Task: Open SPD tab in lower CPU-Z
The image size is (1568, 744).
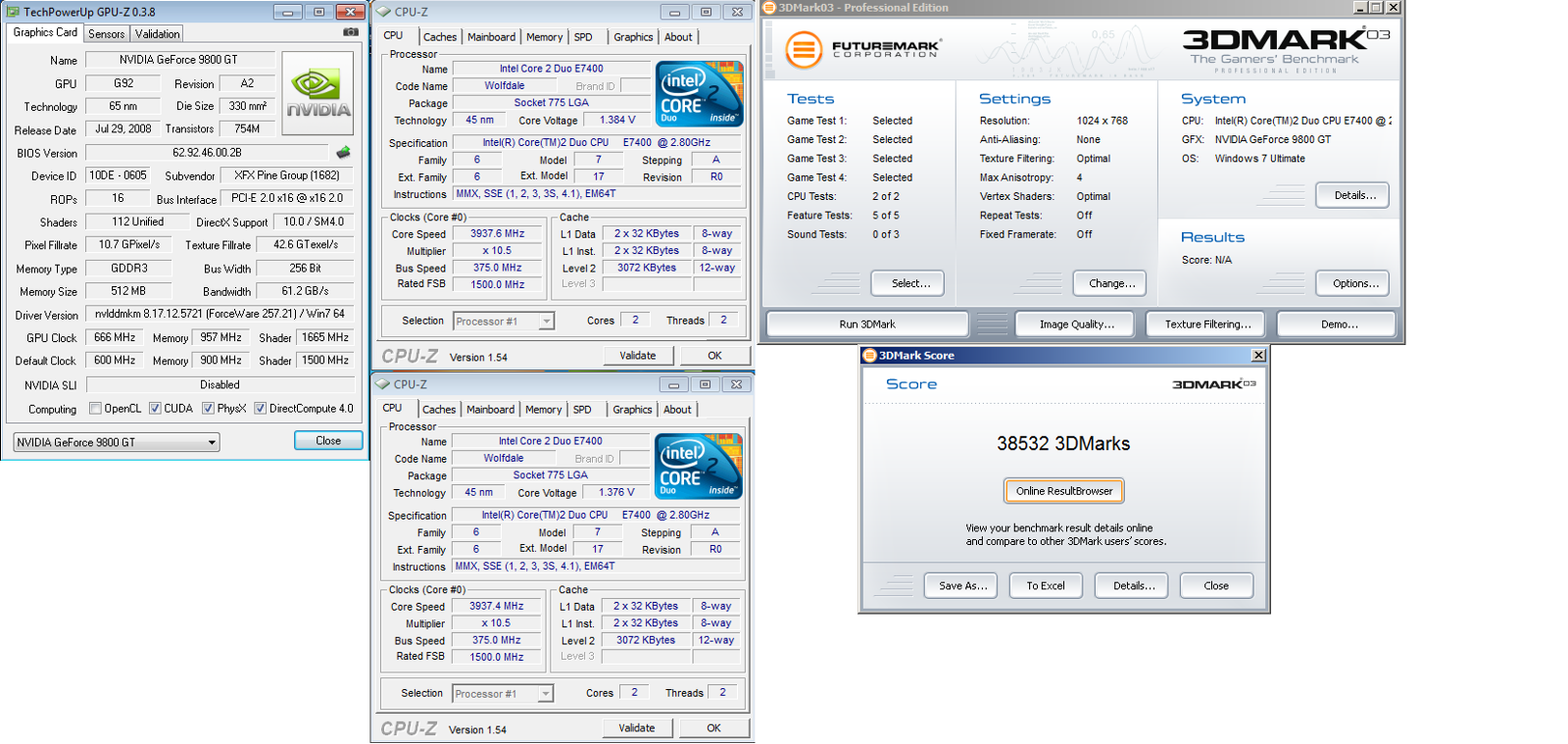Action: coord(582,410)
